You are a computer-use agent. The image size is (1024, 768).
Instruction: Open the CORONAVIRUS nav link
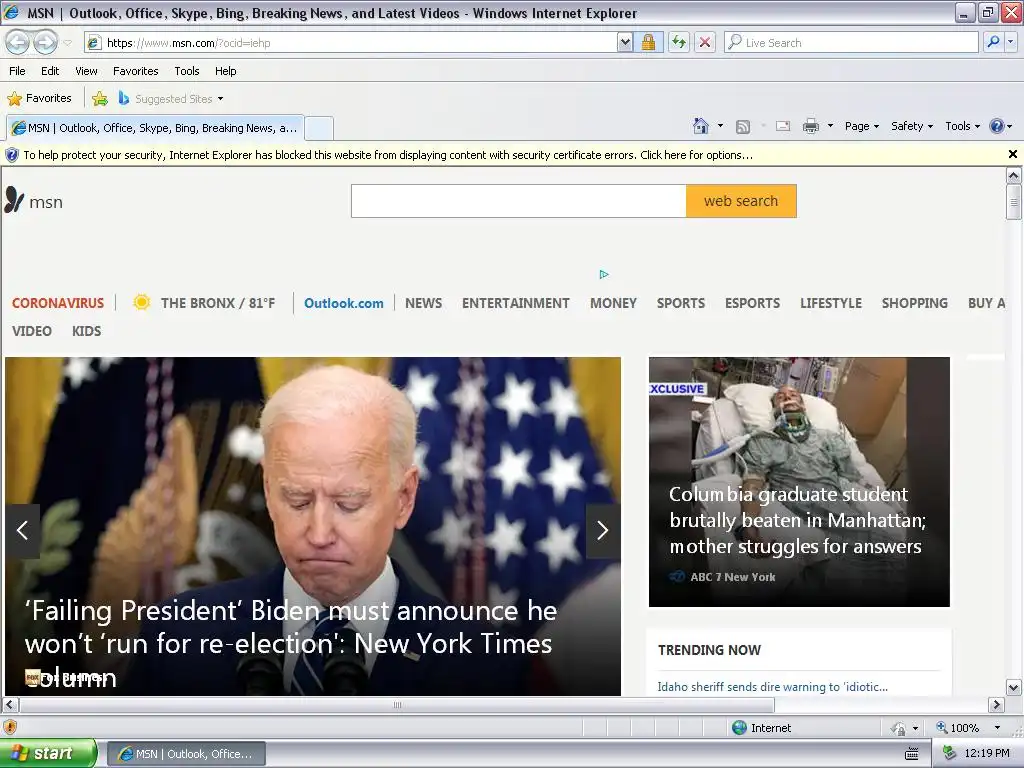(57, 303)
